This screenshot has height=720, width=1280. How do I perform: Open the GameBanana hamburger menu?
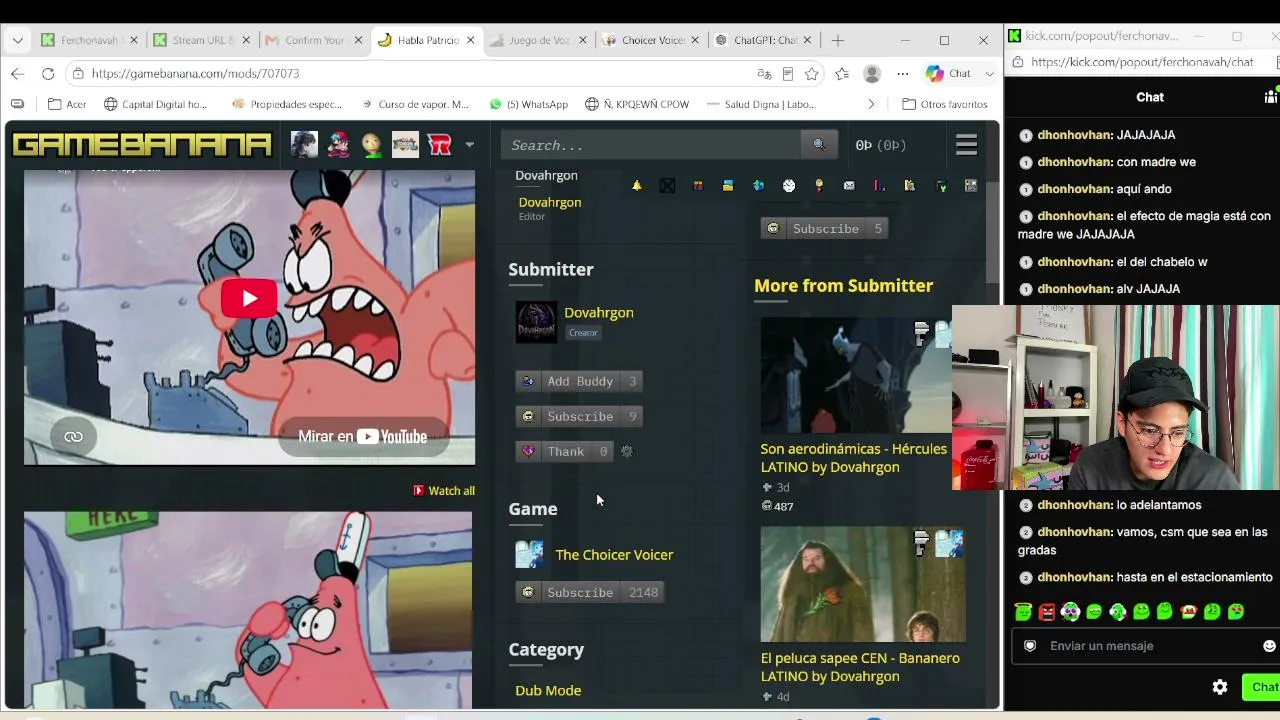tap(966, 145)
